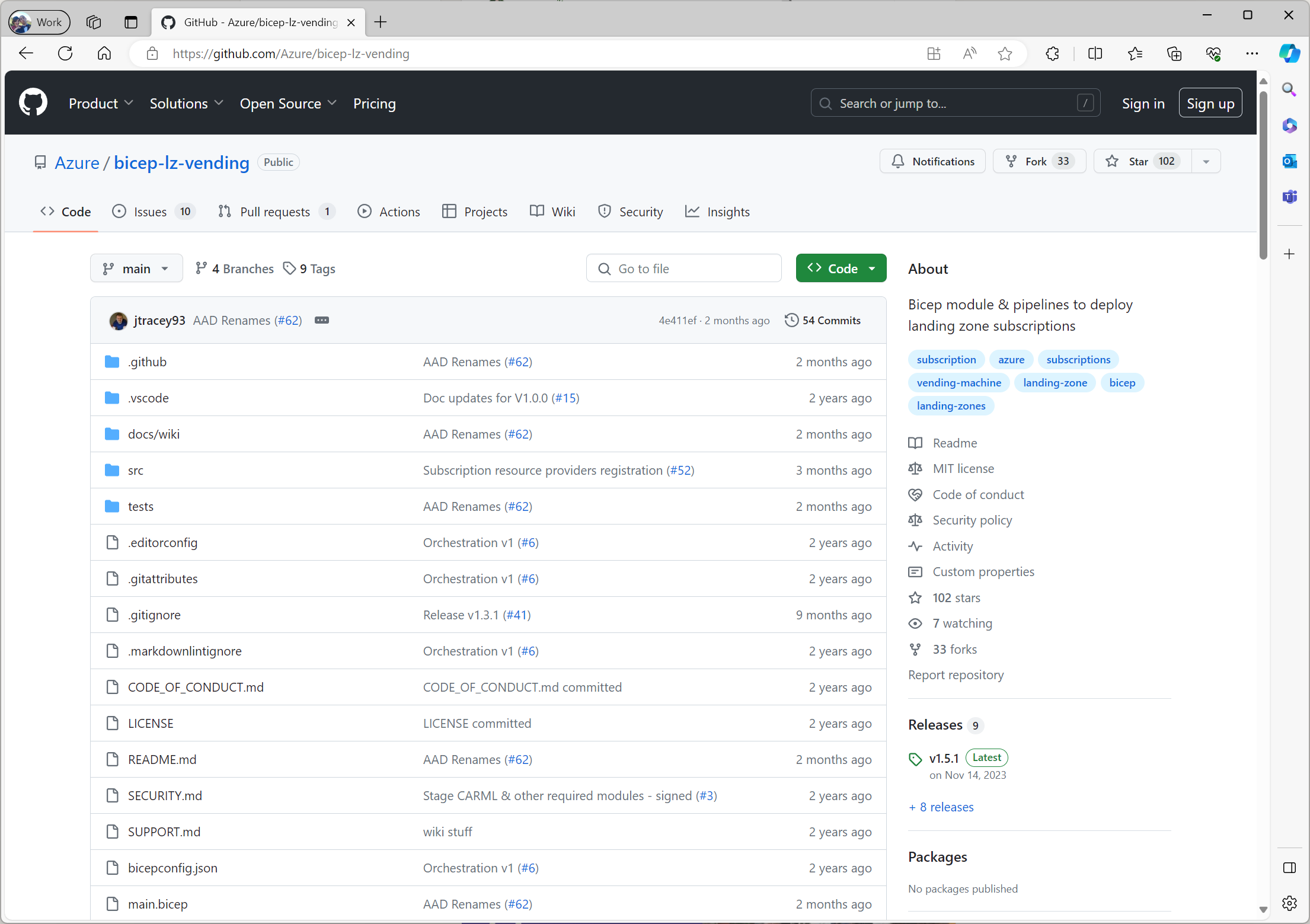The height and width of the screenshot is (924, 1310).
Task: Add this page to favorites star icon
Action: (1005, 54)
